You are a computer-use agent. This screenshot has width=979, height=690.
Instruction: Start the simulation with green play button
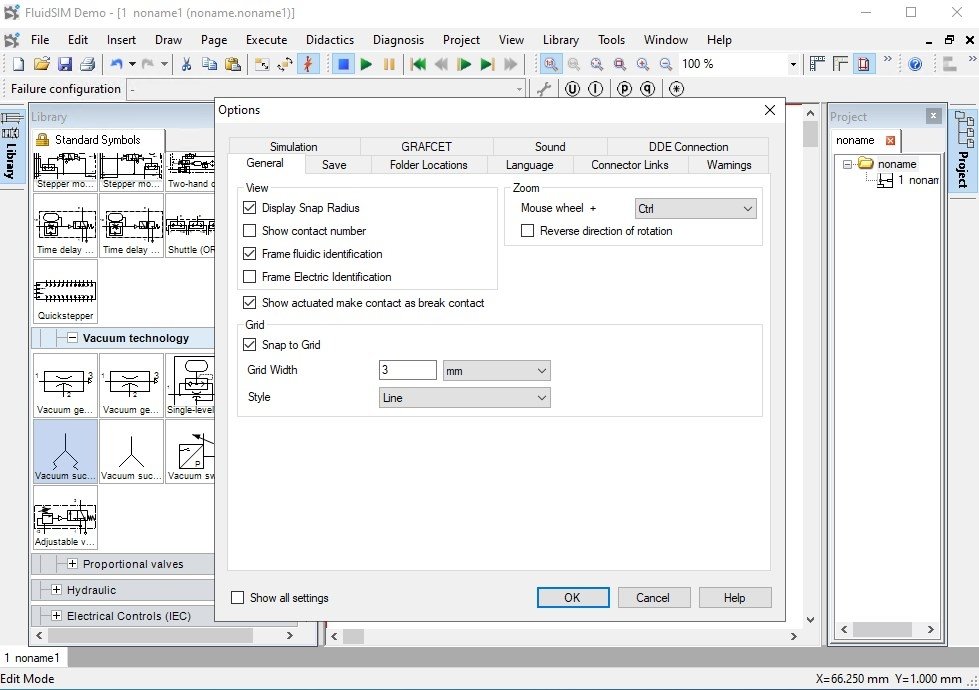coord(367,64)
